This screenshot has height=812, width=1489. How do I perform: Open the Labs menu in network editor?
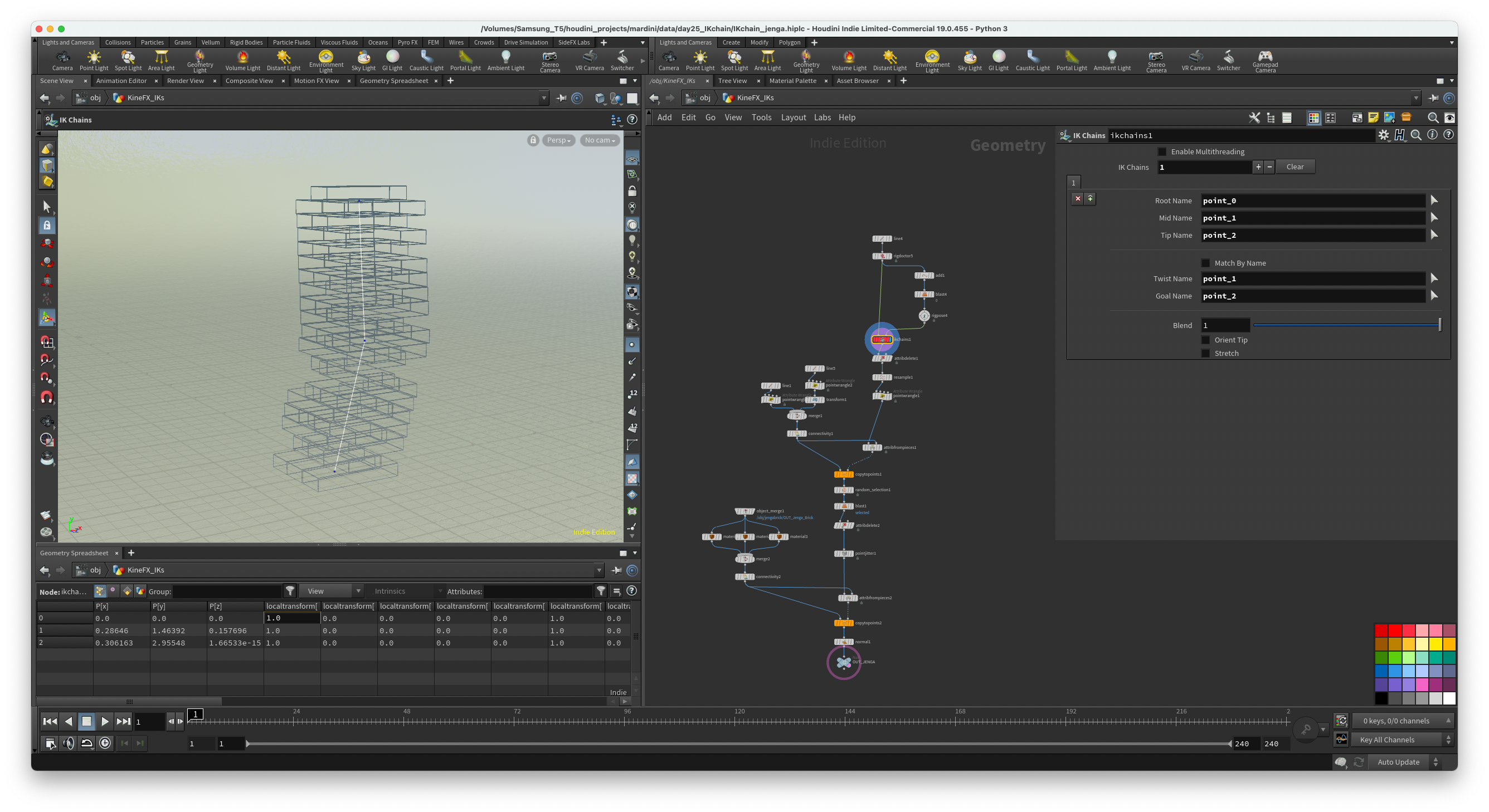pos(822,118)
